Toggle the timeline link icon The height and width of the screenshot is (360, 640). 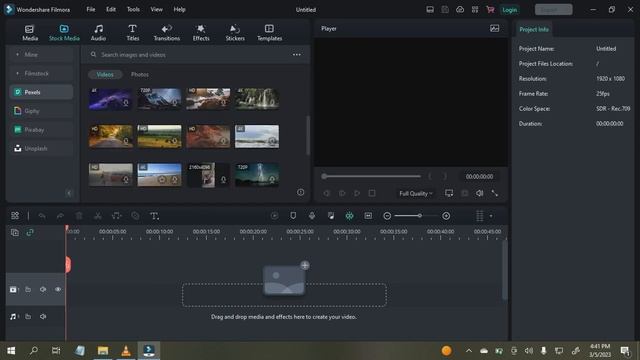click(x=30, y=233)
